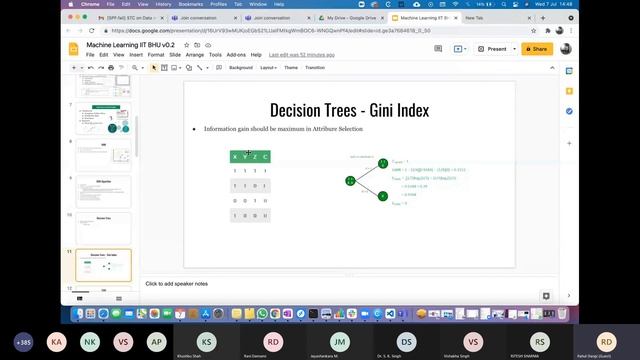Open the zoom level dropdown arrow
Viewport: 640px width, 360px height.
142,68
